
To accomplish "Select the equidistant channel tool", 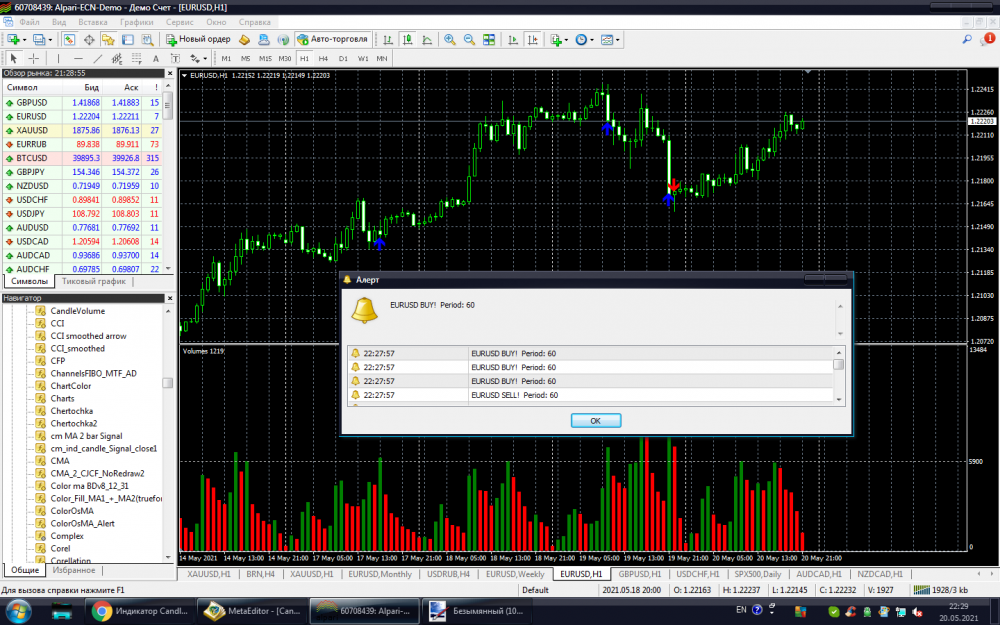I will [117, 59].
